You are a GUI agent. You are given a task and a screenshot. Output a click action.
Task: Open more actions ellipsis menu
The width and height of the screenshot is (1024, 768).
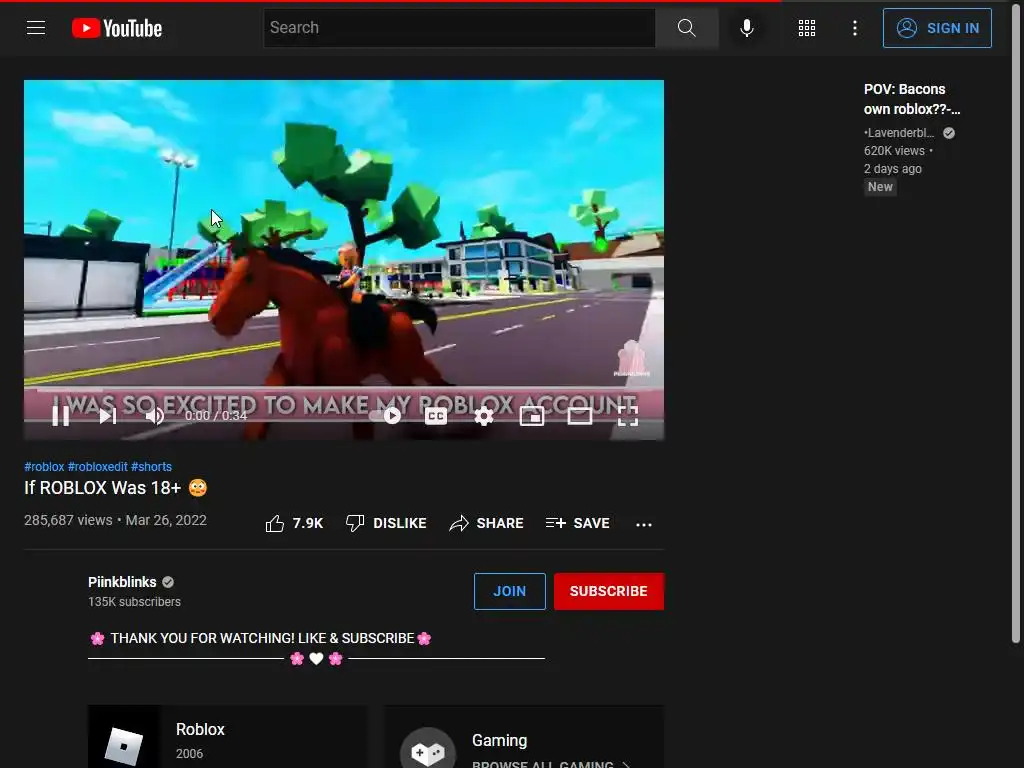click(644, 524)
